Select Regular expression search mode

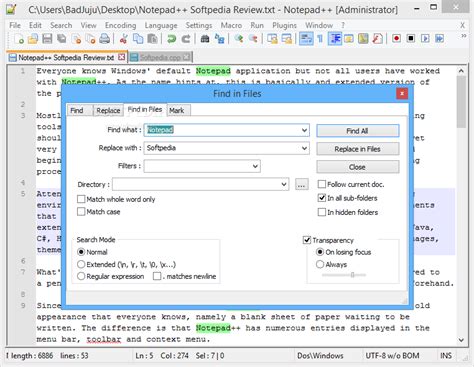81,276
